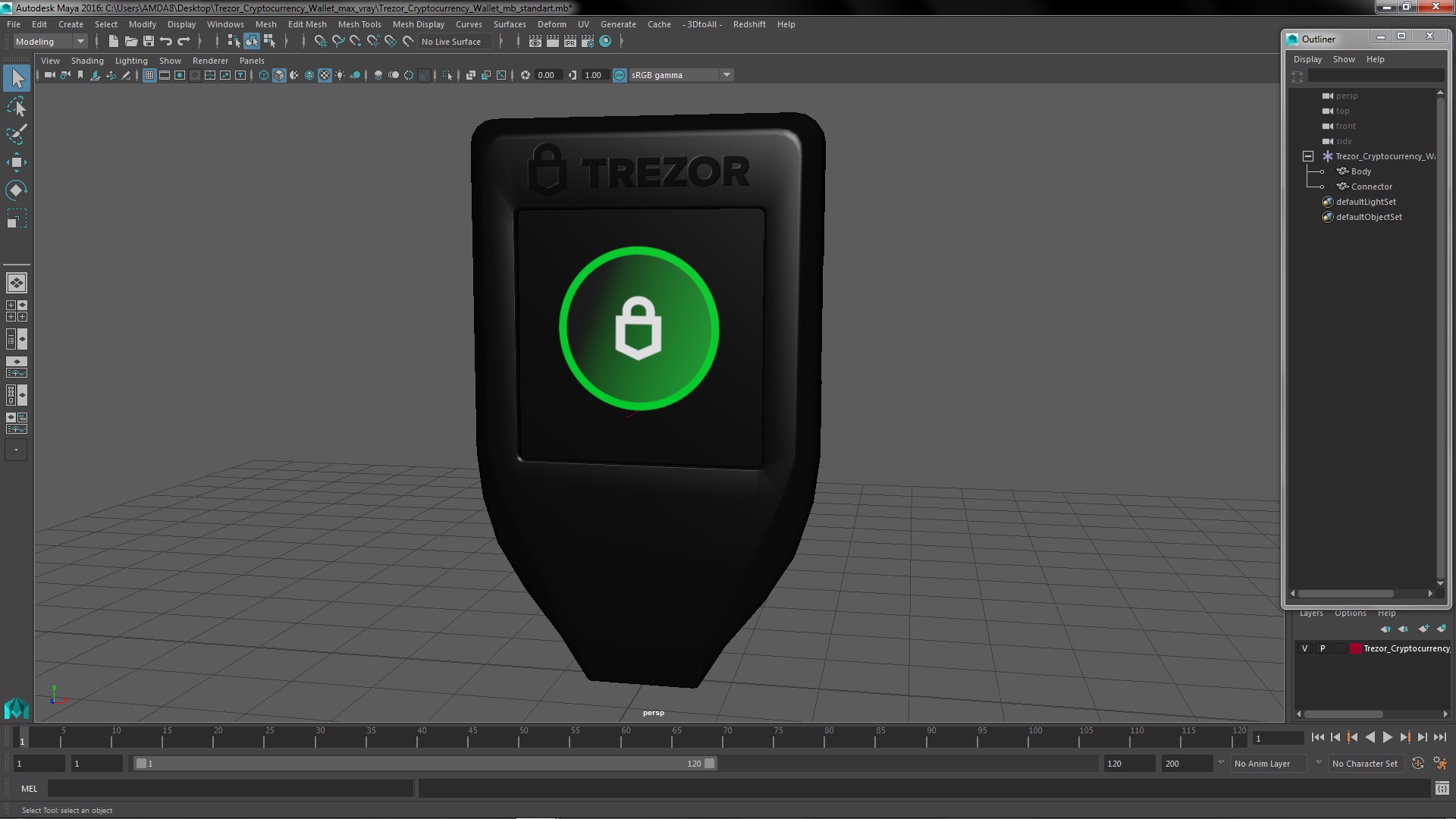Enable snap to points icon

click(x=356, y=42)
